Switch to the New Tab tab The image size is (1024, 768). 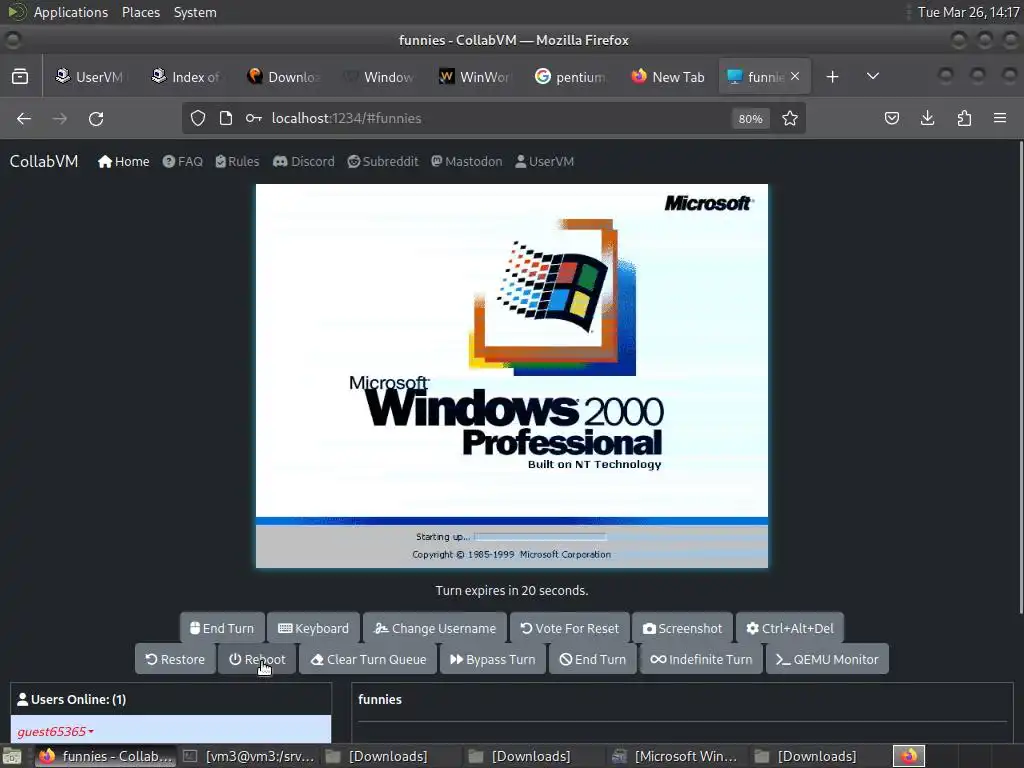coord(668,77)
